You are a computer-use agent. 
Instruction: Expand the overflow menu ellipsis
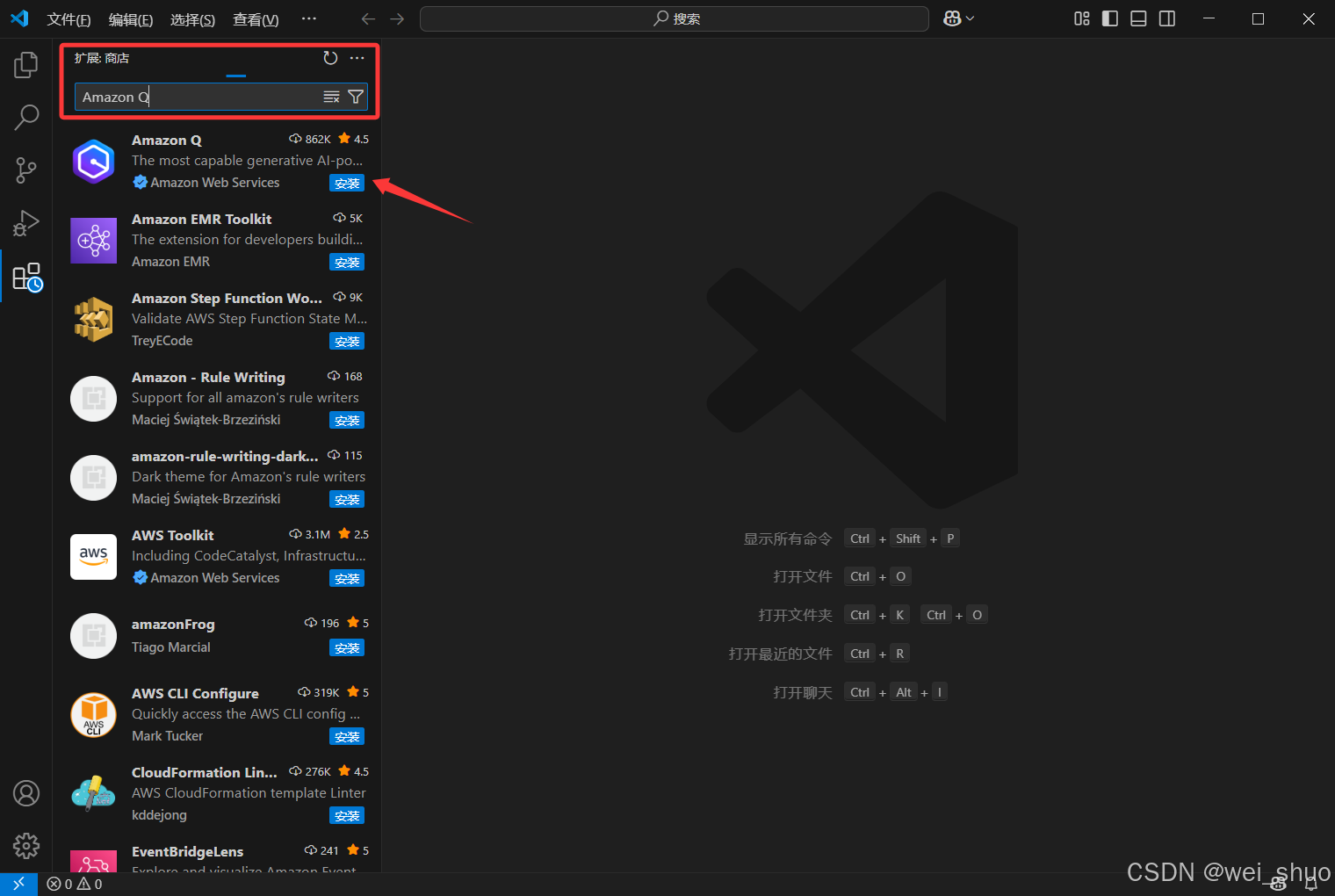308,18
